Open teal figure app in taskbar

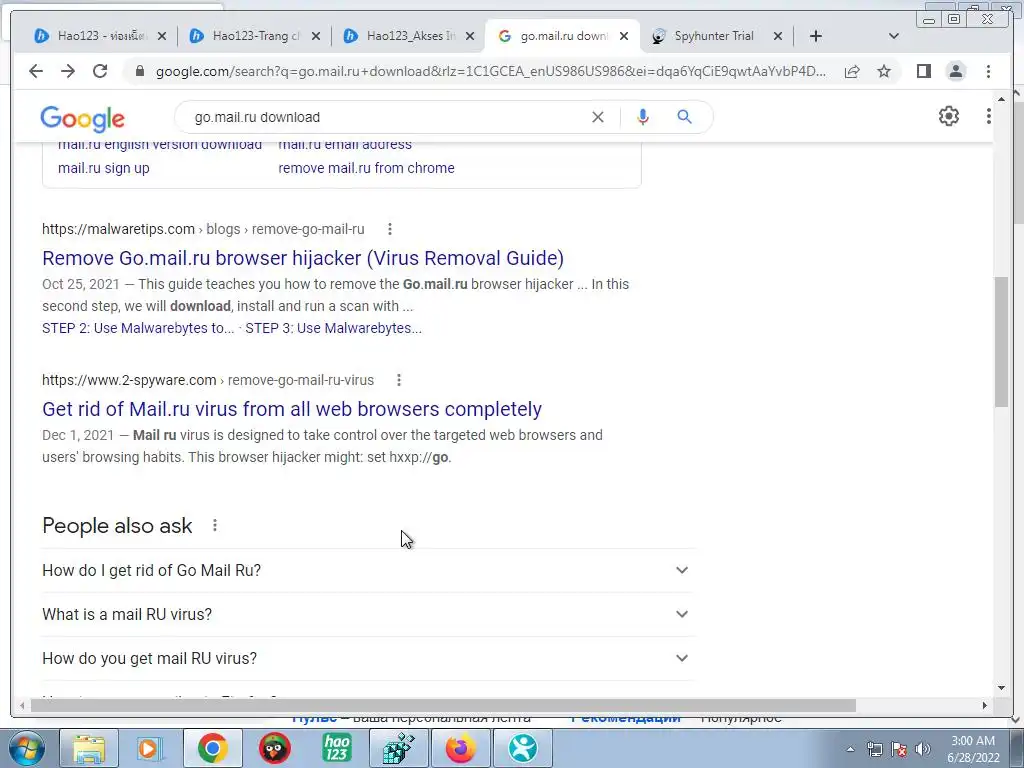tap(522, 748)
